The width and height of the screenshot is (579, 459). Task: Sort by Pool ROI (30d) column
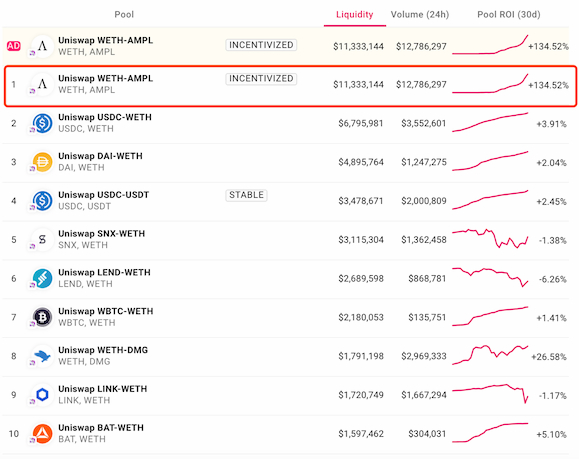[509, 14]
